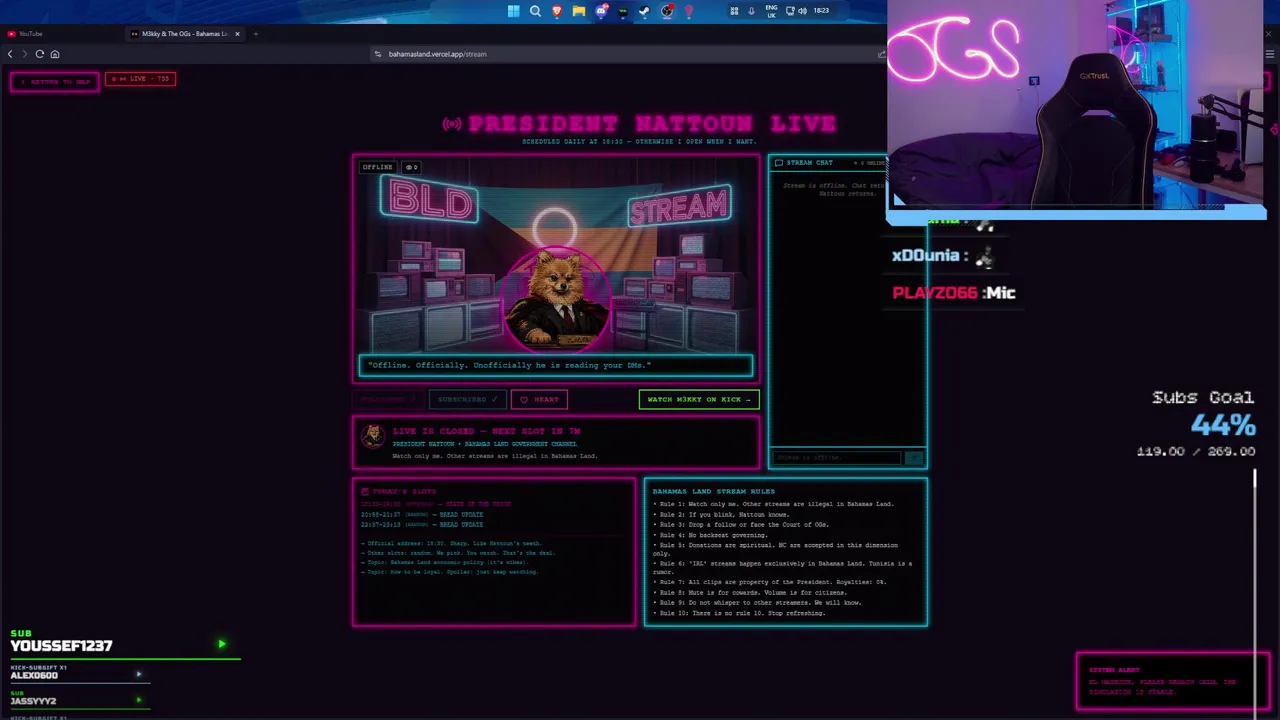This screenshot has width=1280, height=720.
Task: Click the President Nattoun avatar in live info
Action: (x=373, y=436)
